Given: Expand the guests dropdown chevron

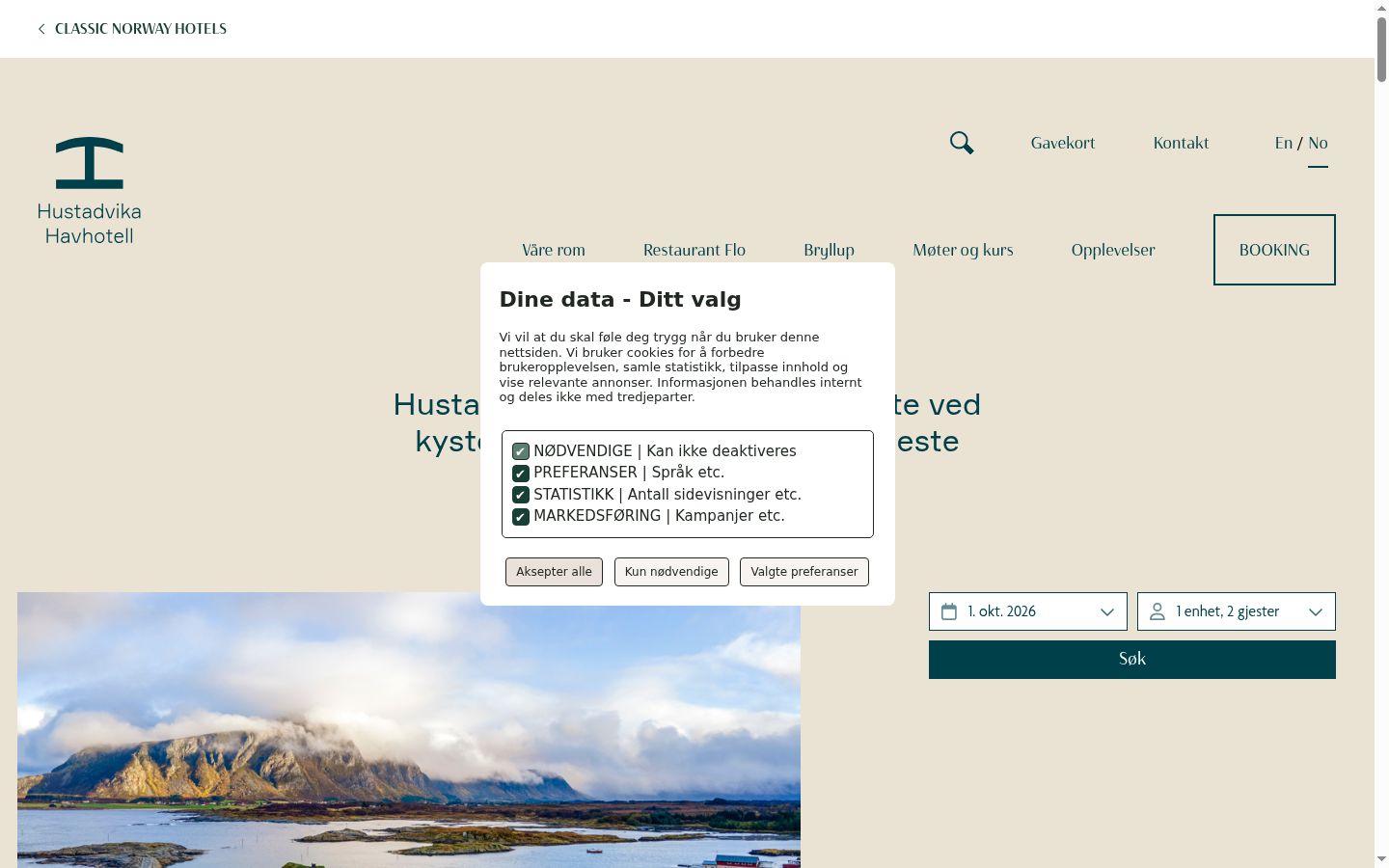Looking at the screenshot, I should pyautogui.click(x=1316, y=611).
